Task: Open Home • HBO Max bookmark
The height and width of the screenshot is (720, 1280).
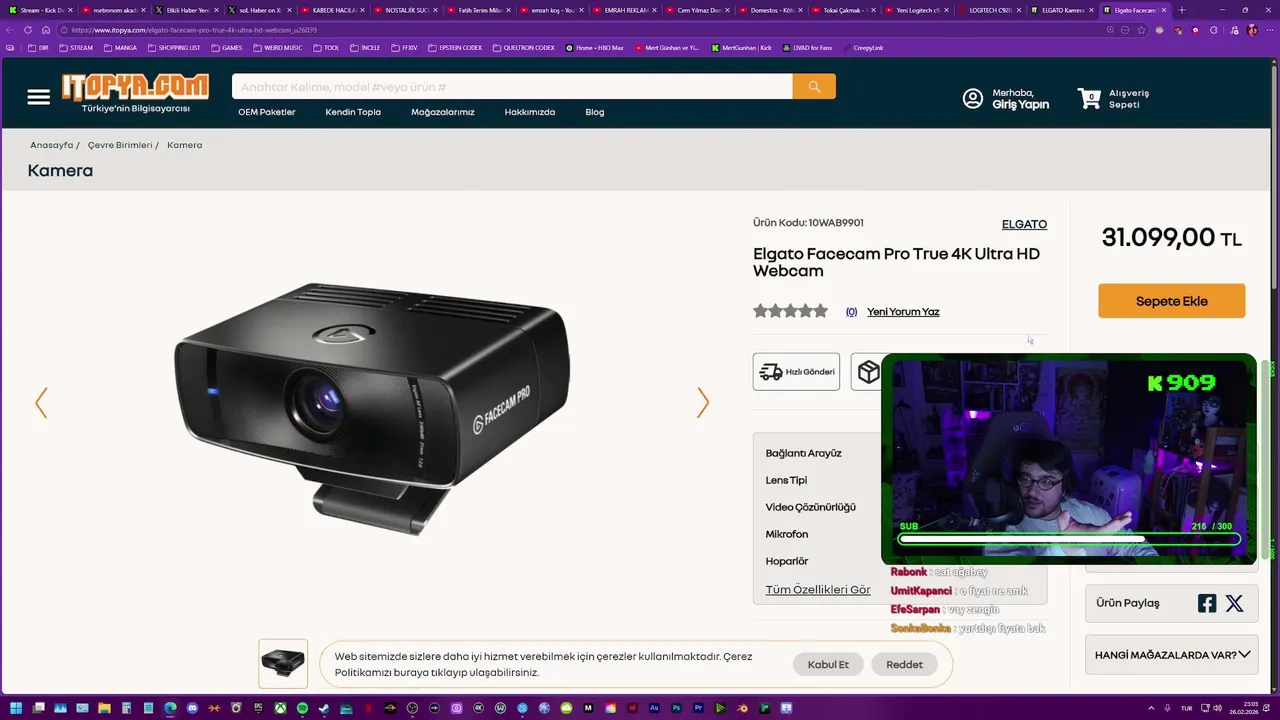Action: [x=595, y=47]
